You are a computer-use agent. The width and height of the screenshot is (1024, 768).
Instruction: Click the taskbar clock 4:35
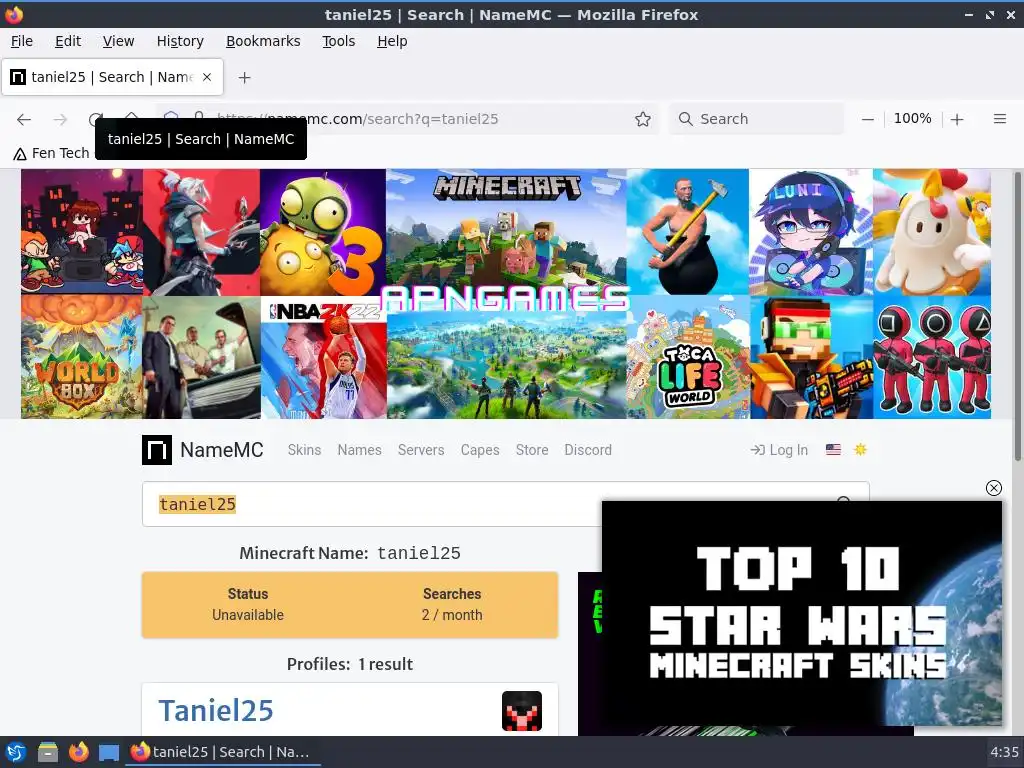point(1004,752)
